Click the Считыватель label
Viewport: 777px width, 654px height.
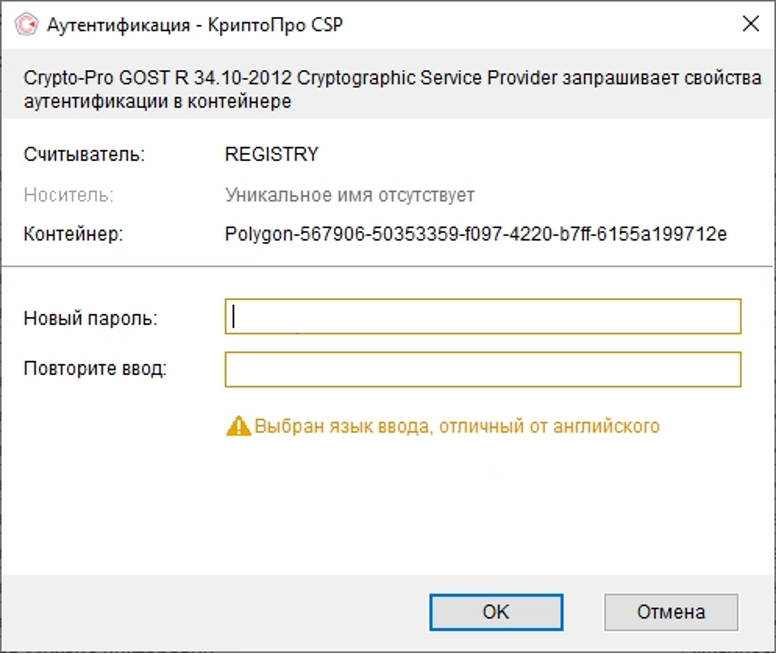(x=84, y=155)
